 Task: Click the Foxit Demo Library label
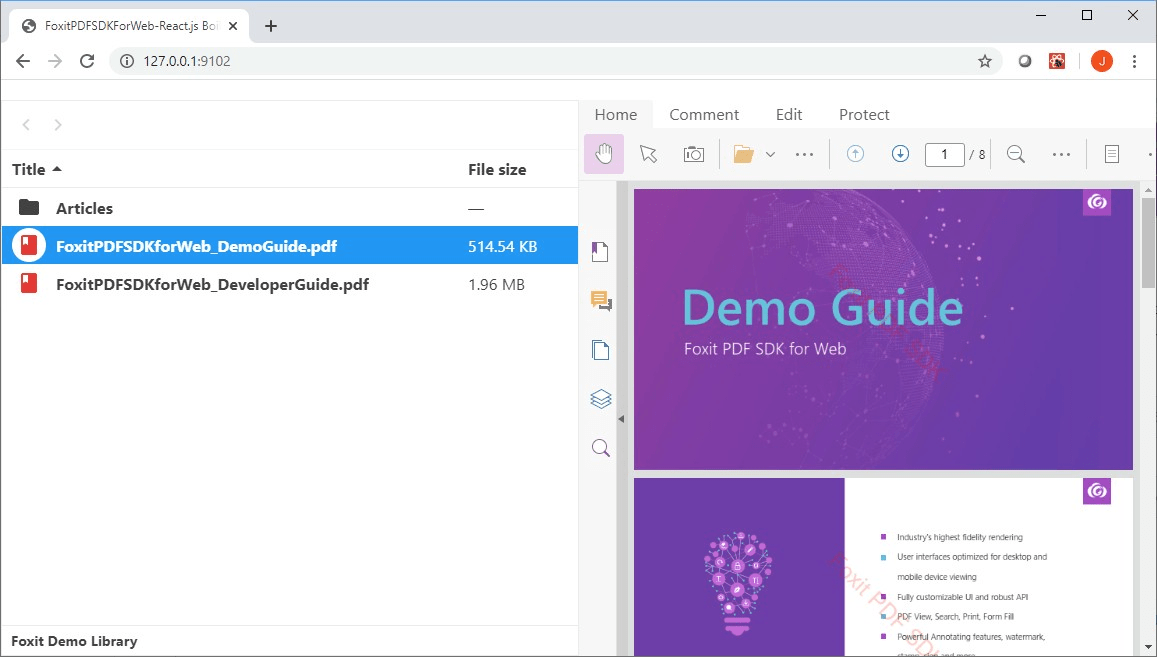74,641
